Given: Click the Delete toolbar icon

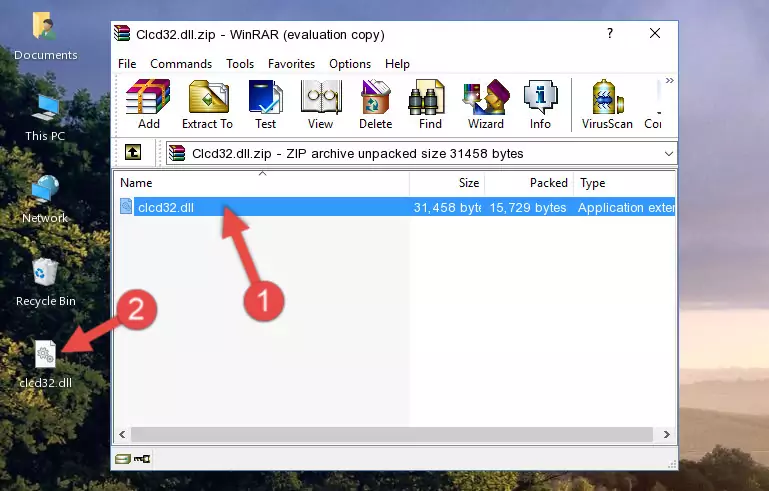Looking at the screenshot, I should click(375, 104).
